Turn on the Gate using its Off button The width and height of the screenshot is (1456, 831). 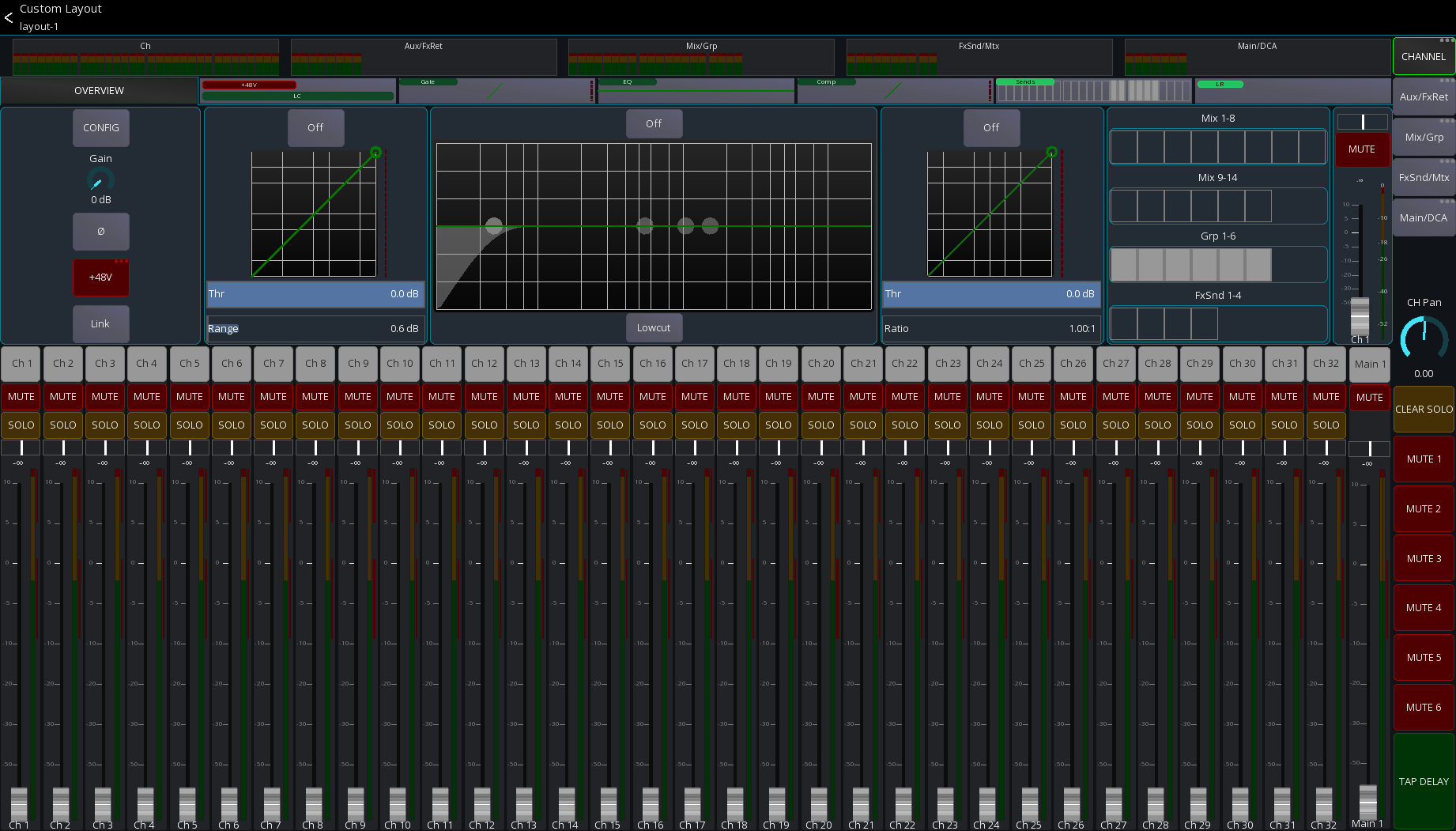[x=315, y=127]
